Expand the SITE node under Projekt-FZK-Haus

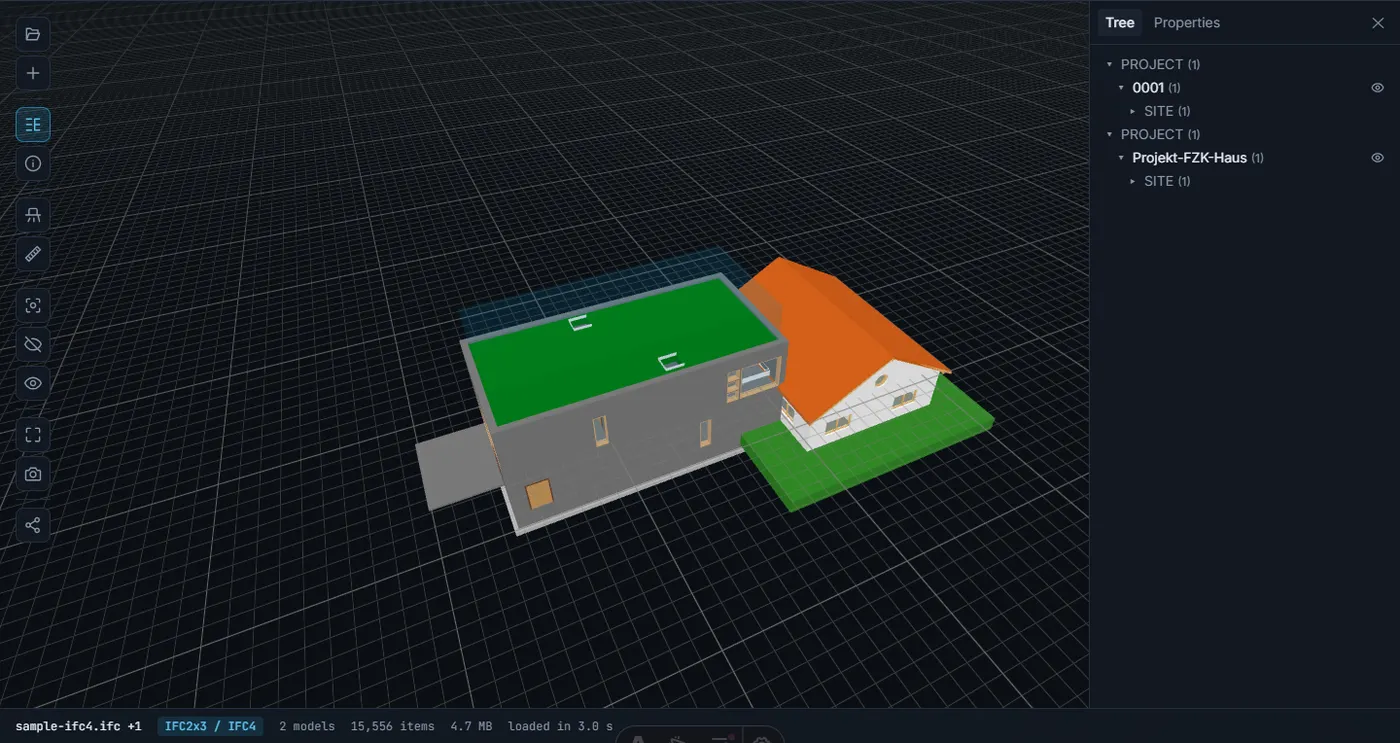tap(1132, 181)
